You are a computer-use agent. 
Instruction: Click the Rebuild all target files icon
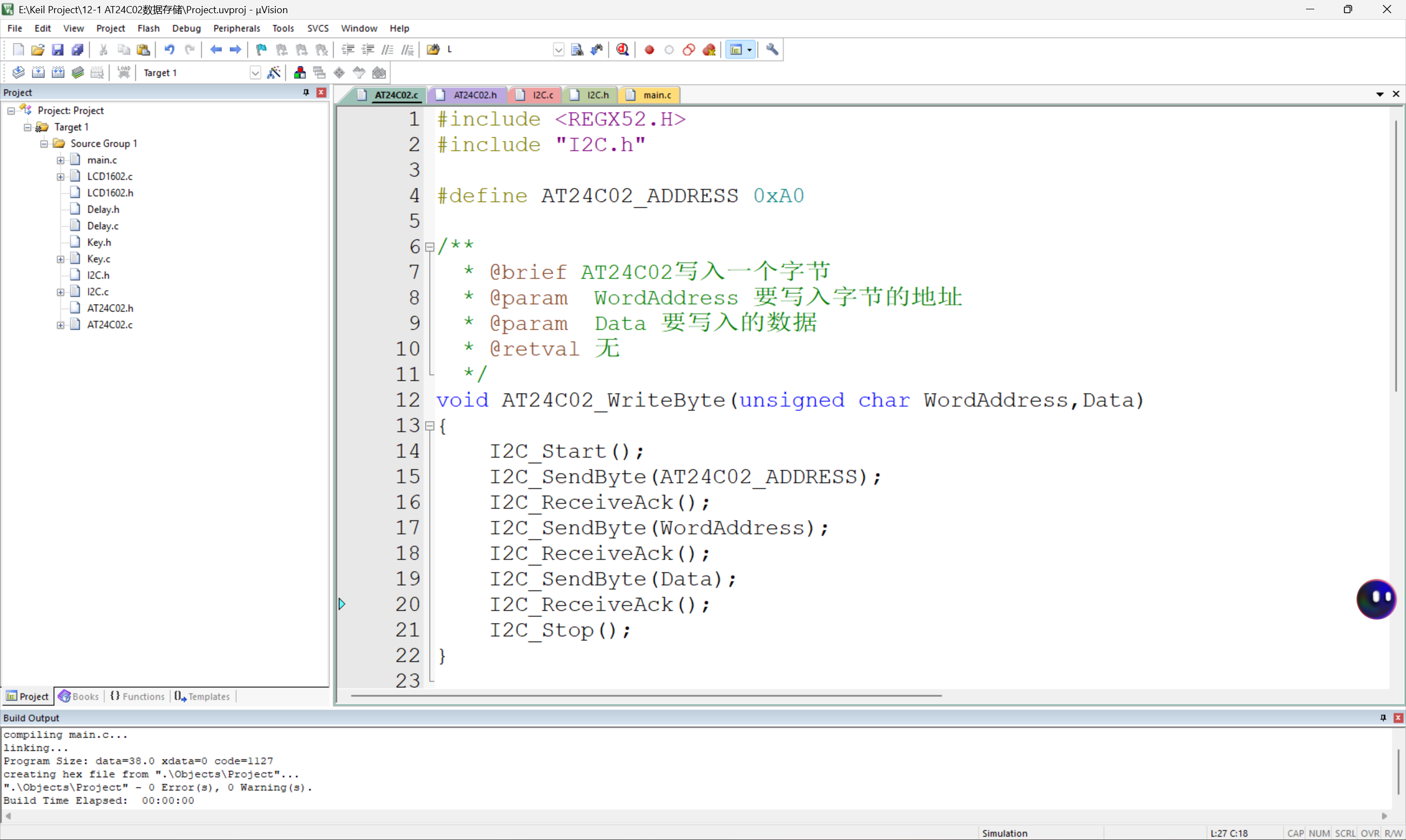[58, 73]
